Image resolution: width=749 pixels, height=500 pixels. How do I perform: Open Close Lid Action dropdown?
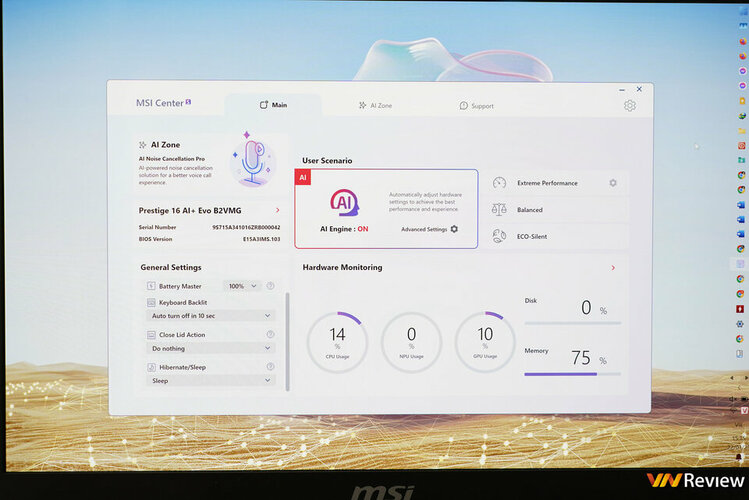210,348
